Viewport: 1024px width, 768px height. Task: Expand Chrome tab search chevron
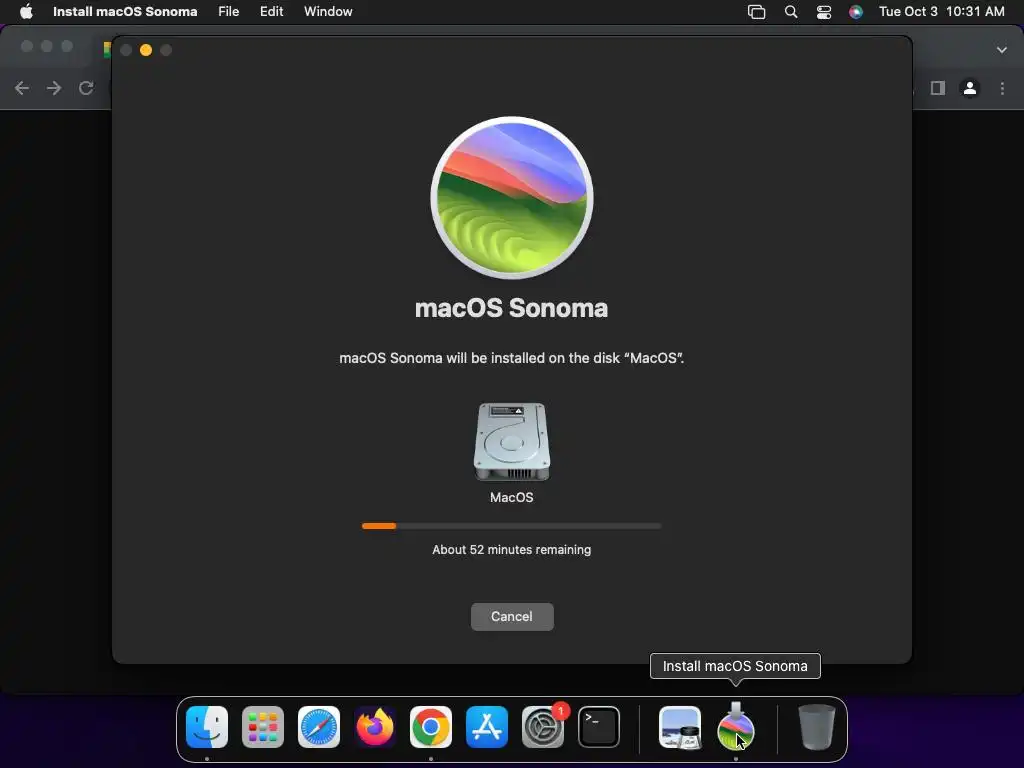tap(1002, 50)
